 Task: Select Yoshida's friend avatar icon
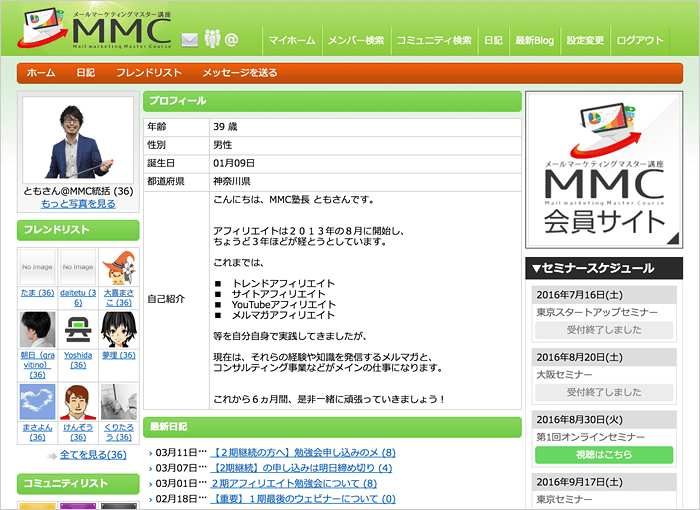pyautogui.click(x=77, y=329)
